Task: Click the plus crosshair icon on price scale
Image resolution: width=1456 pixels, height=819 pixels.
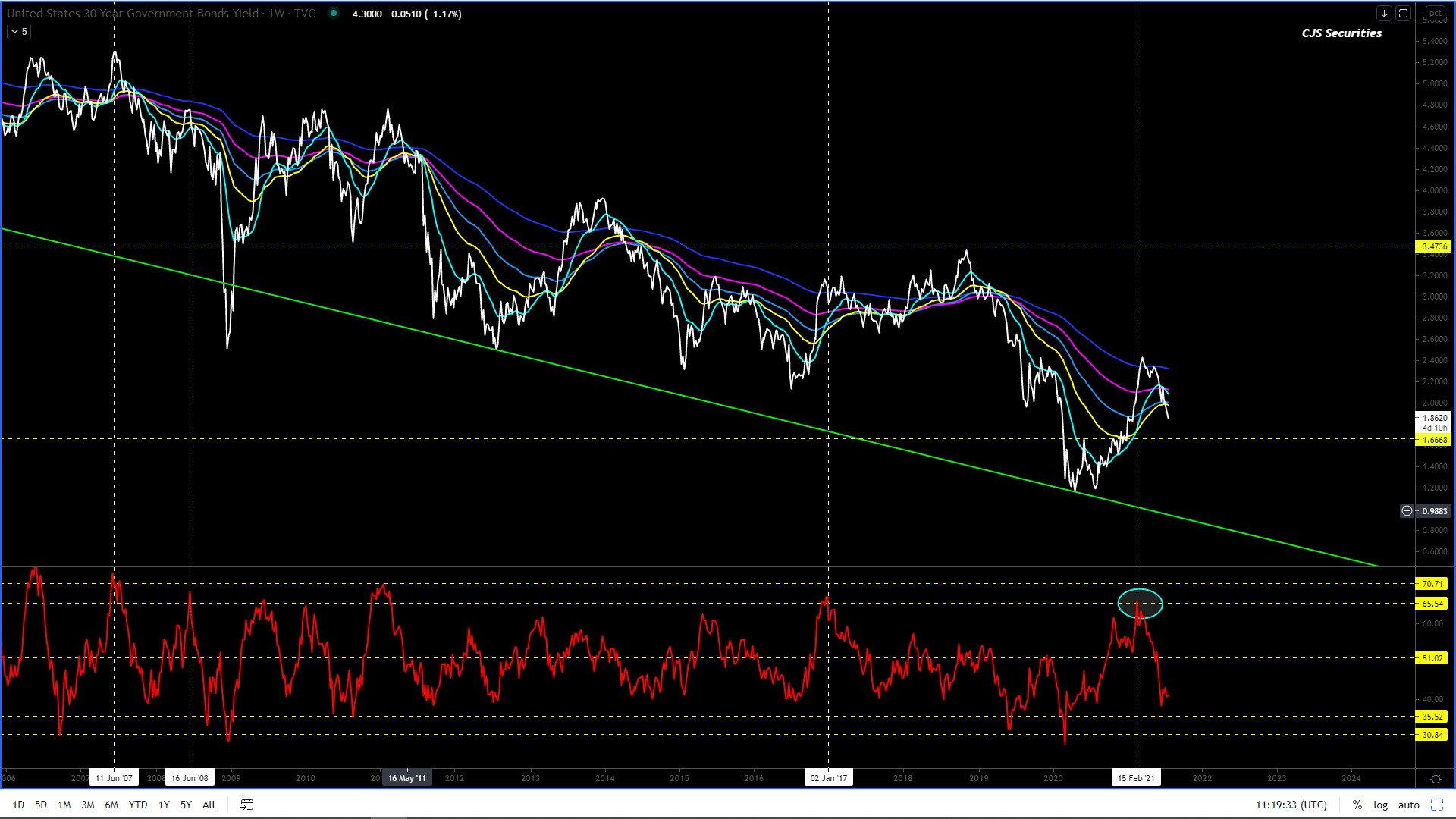Action: click(1407, 511)
